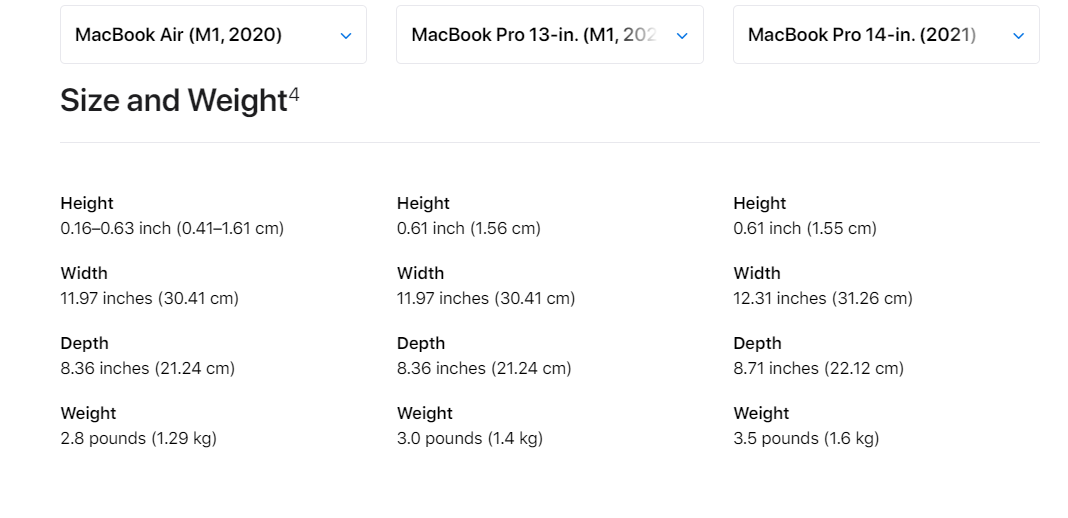Open the MacBook Pro 13-in. (M1) model dropdown

tap(550, 35)
